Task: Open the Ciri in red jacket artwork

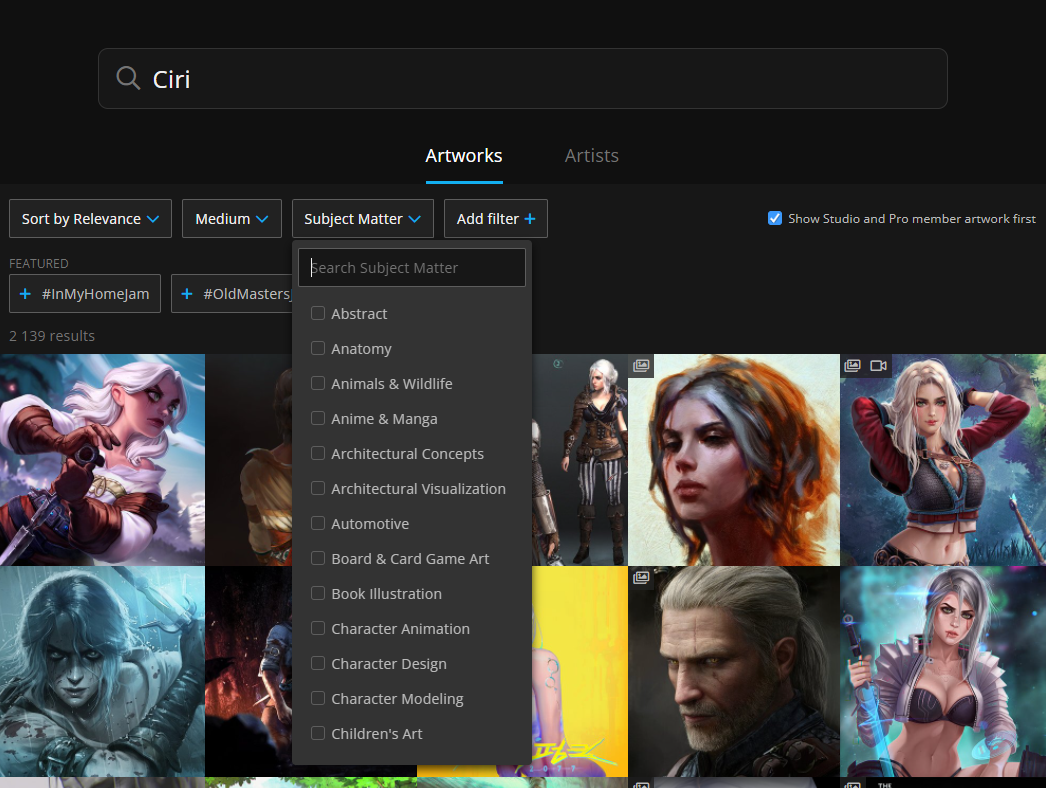Action: [943, 460]
